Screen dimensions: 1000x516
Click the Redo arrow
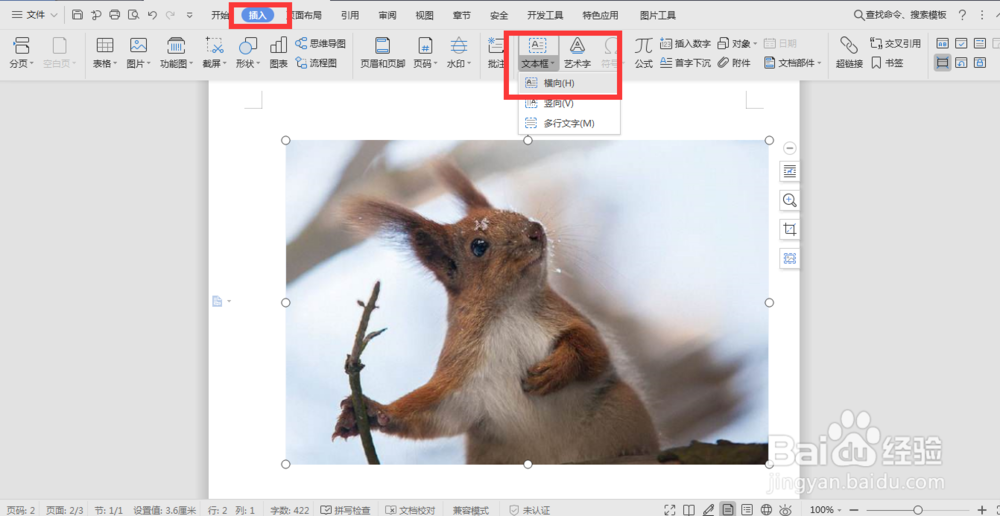(x=170, y=15)
